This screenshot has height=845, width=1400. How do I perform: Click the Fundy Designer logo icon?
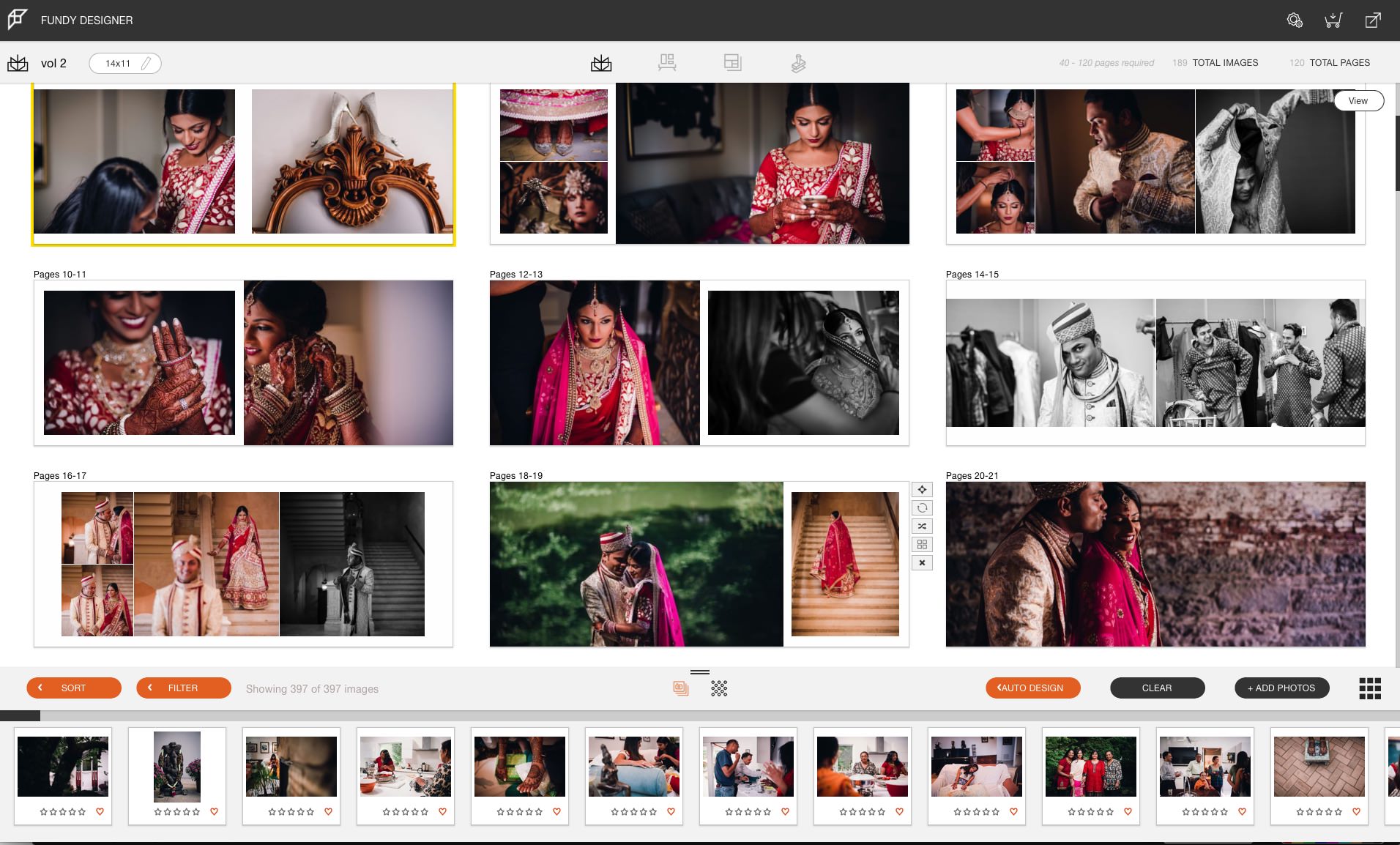[18, 19]
